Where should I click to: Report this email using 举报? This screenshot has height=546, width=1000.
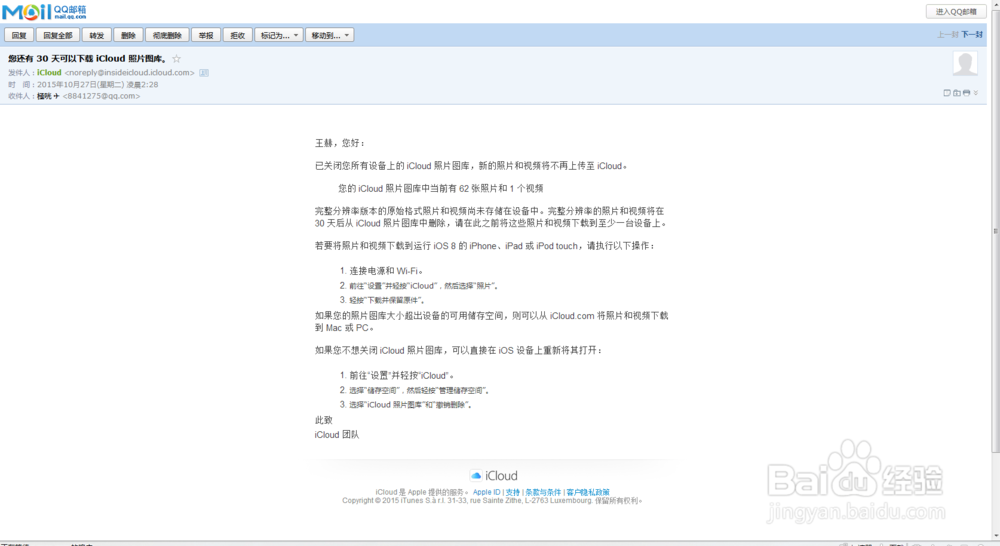[x=206, y=36]
